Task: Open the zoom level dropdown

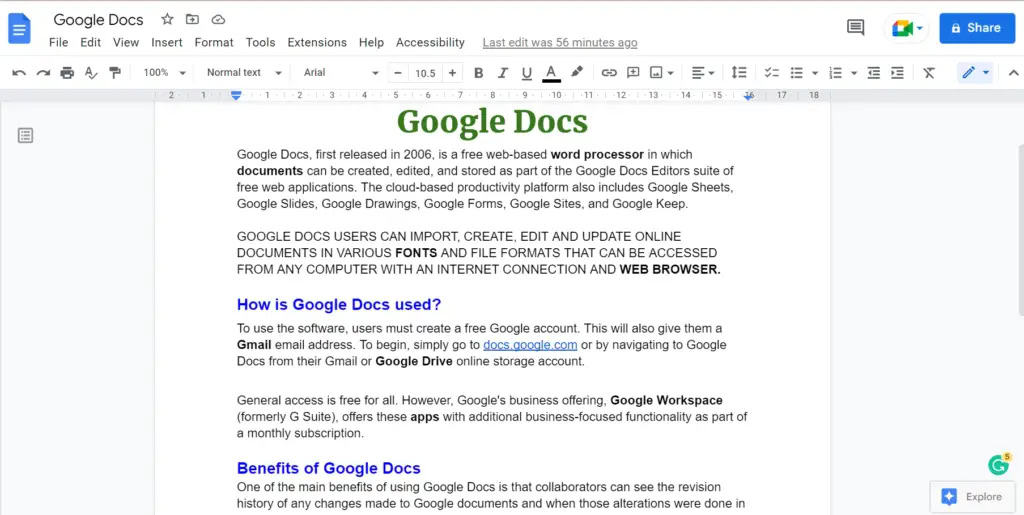Action: tap(165, 72)
